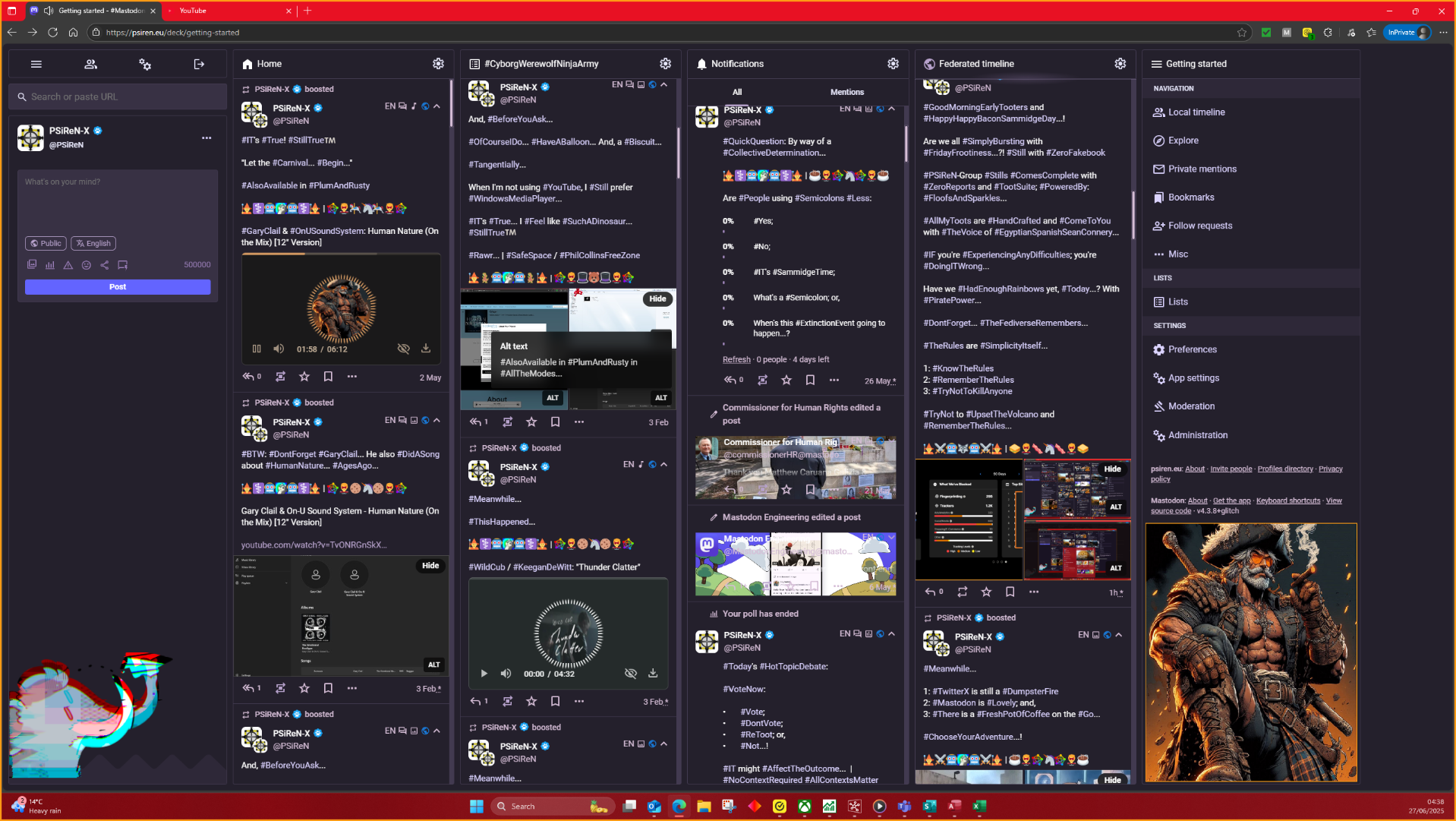This screenshot has height=821, width=1456.
Task: Click the share-style icon in compose toolbar
Action: (105, 265)
